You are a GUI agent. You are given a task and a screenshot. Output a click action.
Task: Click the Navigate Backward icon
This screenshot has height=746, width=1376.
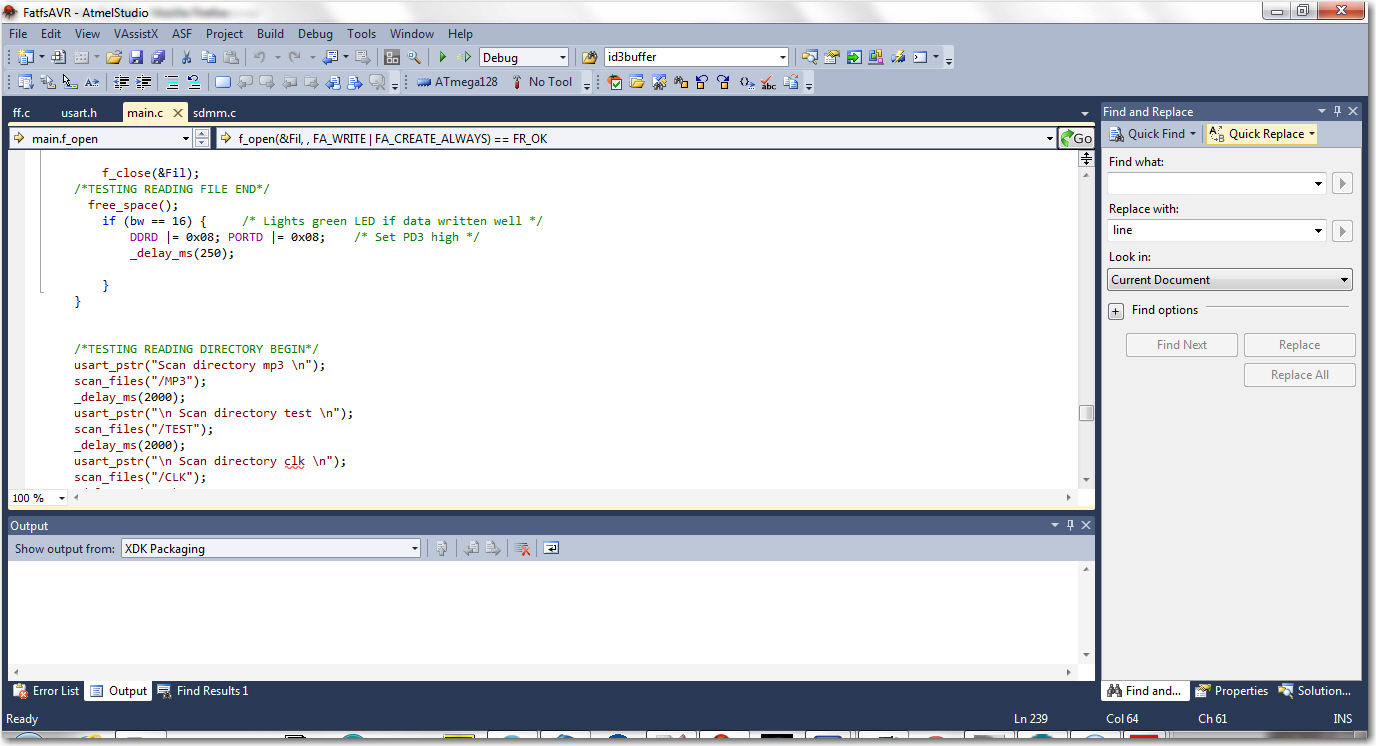329,57
